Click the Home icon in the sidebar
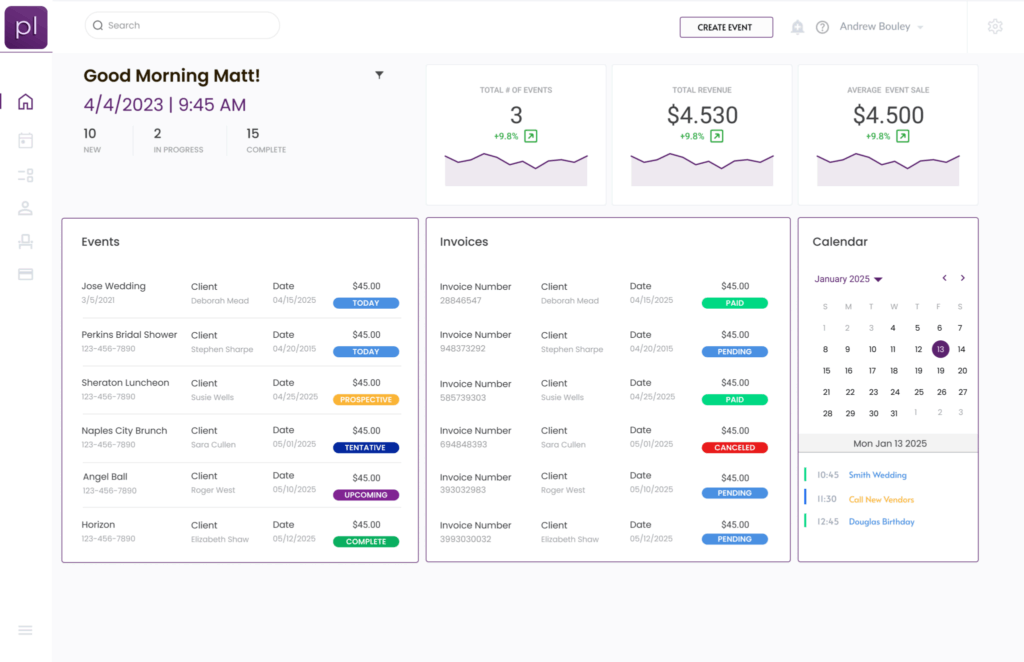1024x662 pixels. click(x=26, y=102)
